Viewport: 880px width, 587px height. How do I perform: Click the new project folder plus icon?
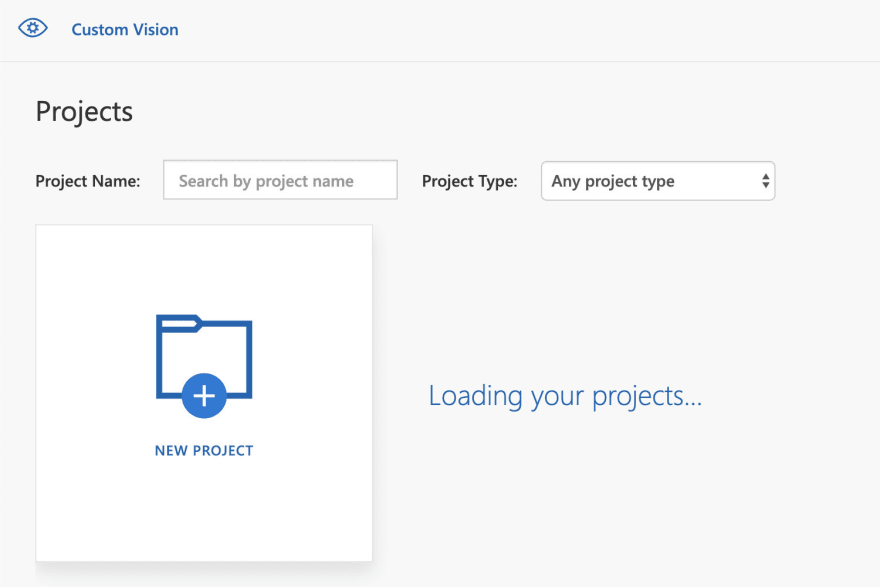(204, 366)
